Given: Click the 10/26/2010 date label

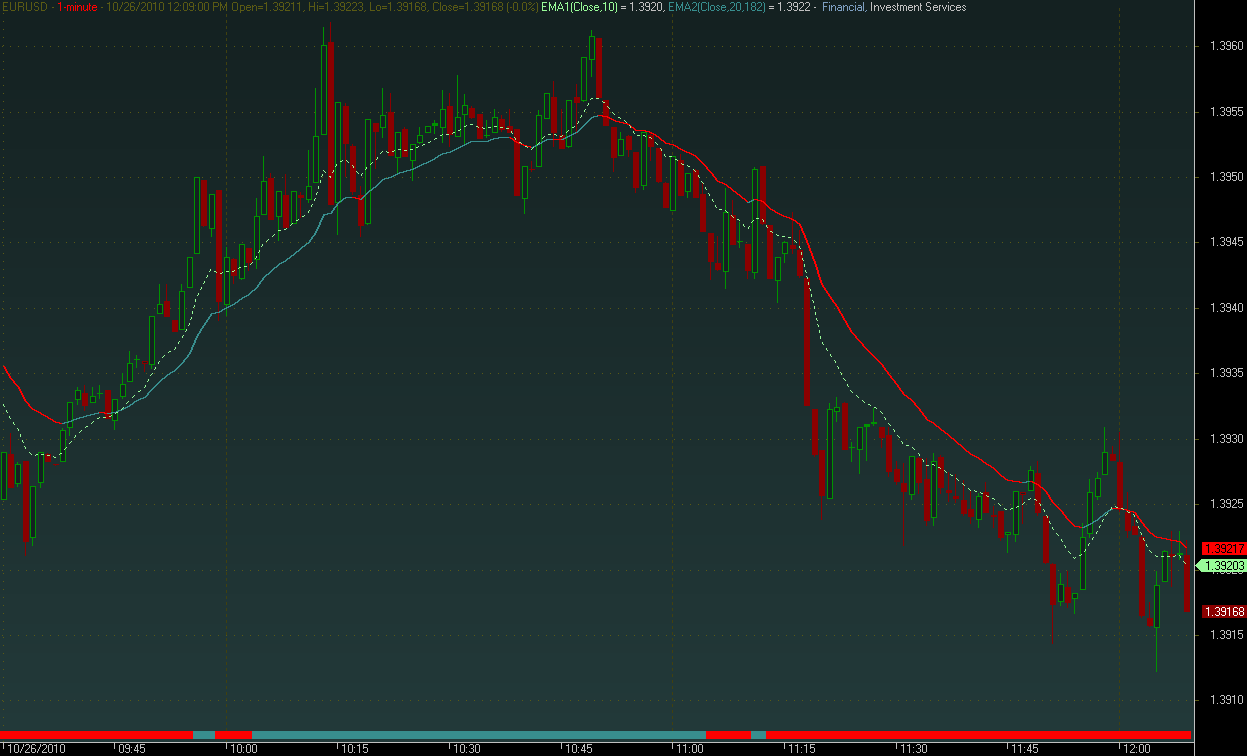Looking at the screenshot, I should pos(37,748).
